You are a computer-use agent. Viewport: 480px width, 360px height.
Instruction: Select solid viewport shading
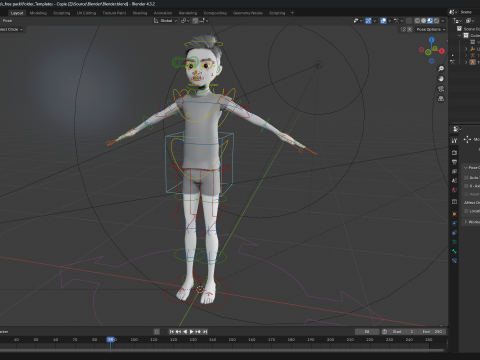(424, 21)
